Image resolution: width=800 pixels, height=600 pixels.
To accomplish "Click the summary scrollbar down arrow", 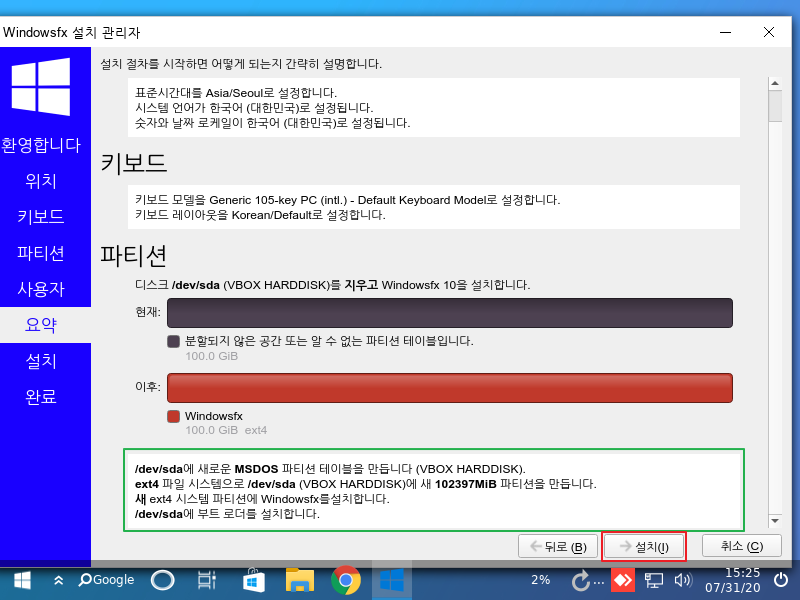I will (775, 521).
